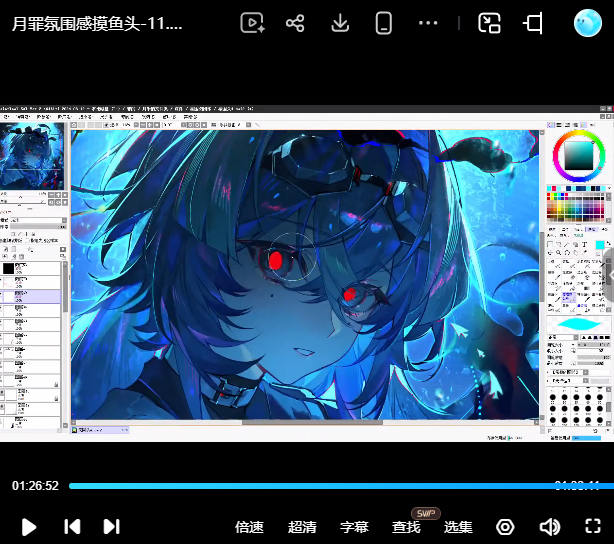This screenshot has height=544, width=614.
Task: Click the blue playback progress bar
Action: [341, 486]
